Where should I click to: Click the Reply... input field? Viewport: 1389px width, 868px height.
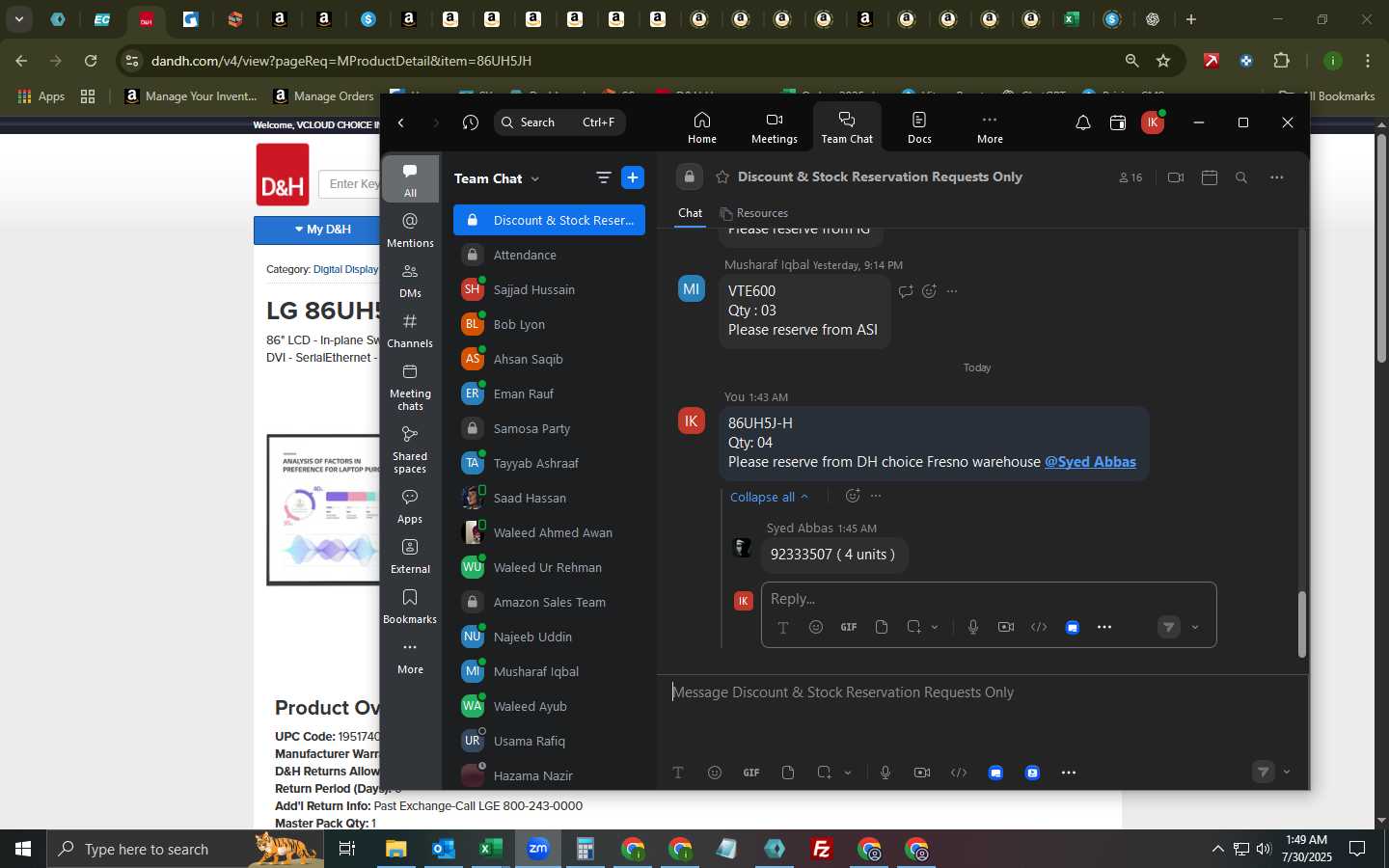(988, 599)
